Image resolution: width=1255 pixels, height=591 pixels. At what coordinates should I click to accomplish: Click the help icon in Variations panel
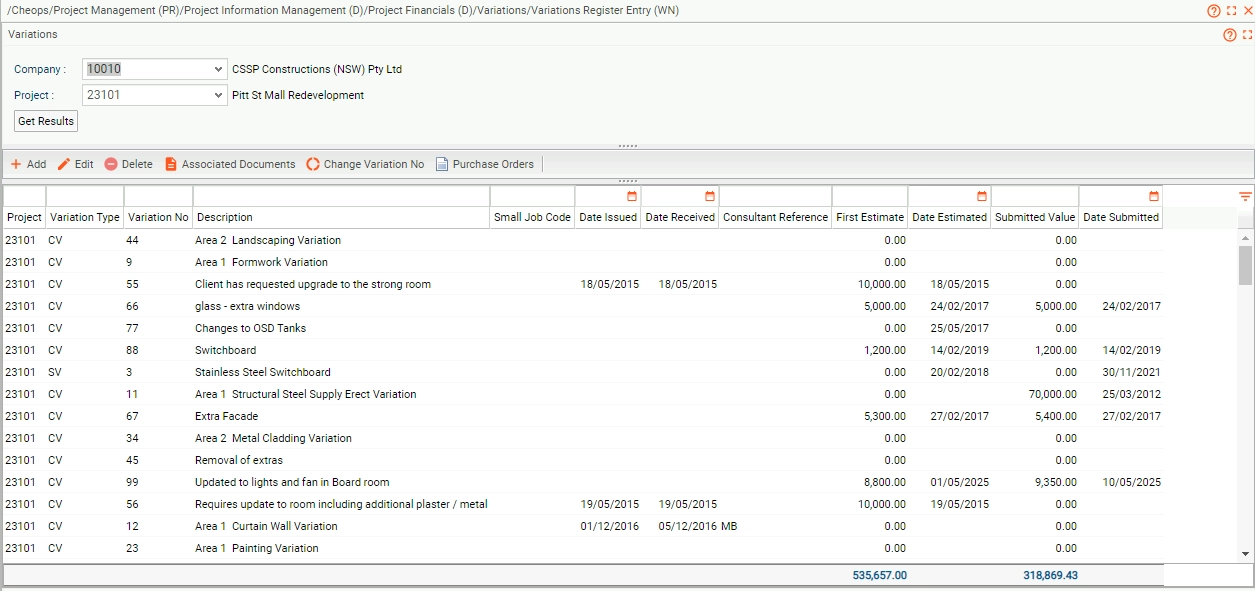pos(1230,35)
